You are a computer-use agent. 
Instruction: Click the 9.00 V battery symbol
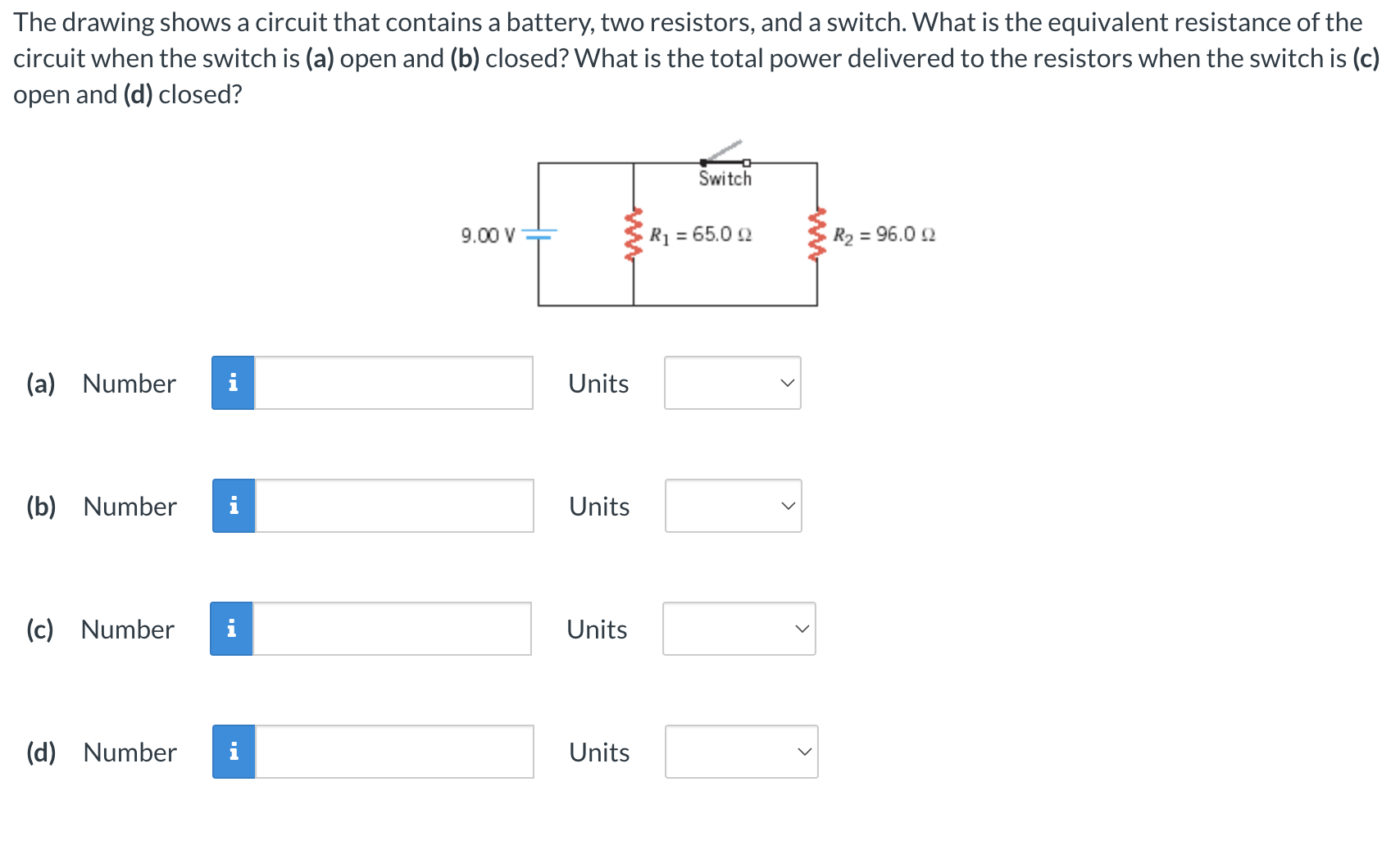539,234
